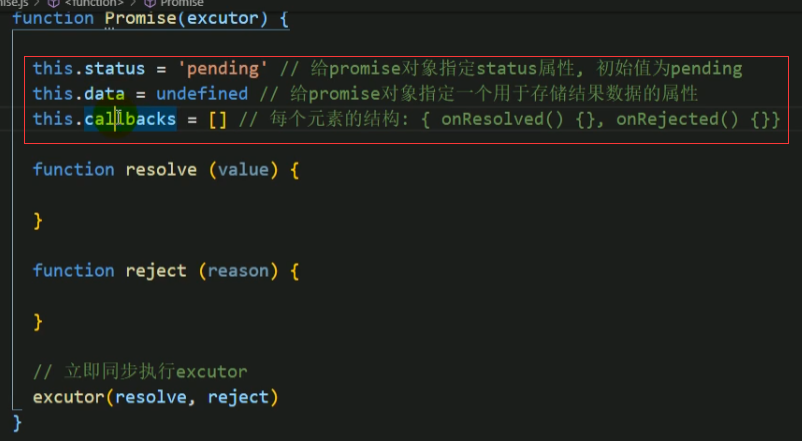Click the reason parameter of reject
This screenshot has width=802, height=441.
pyautogui.click(x=238, y=271)
